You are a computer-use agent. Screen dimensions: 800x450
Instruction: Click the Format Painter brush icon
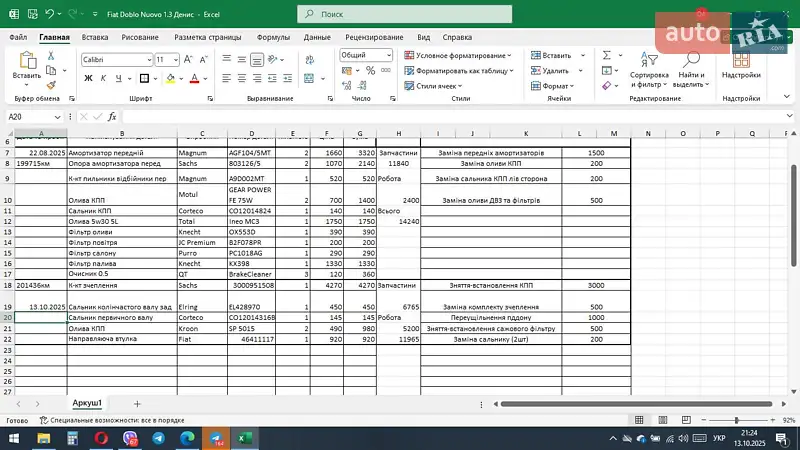pos(53,86)
